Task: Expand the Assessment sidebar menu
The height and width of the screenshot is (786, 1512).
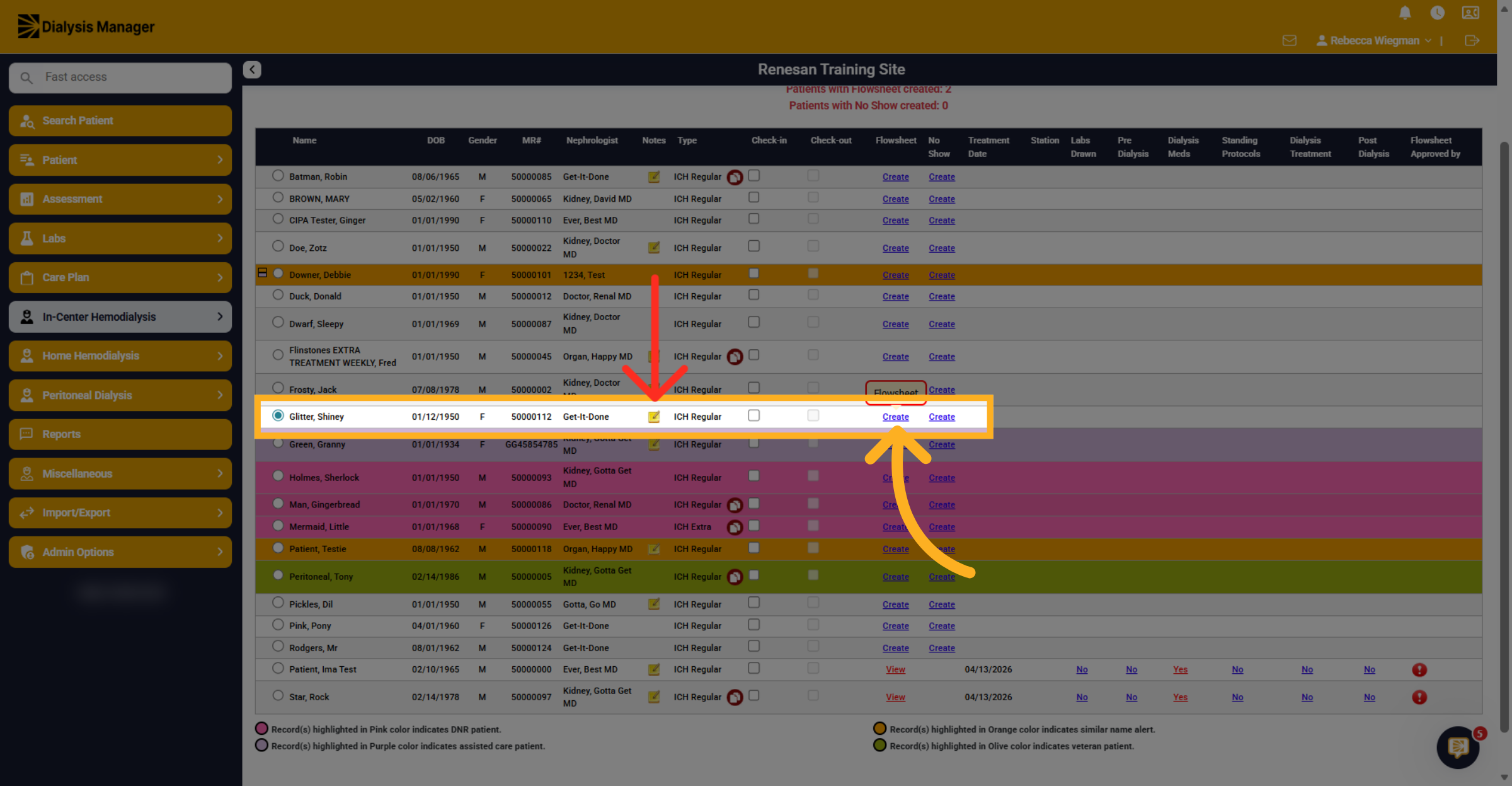Action: tap(120, 199)
